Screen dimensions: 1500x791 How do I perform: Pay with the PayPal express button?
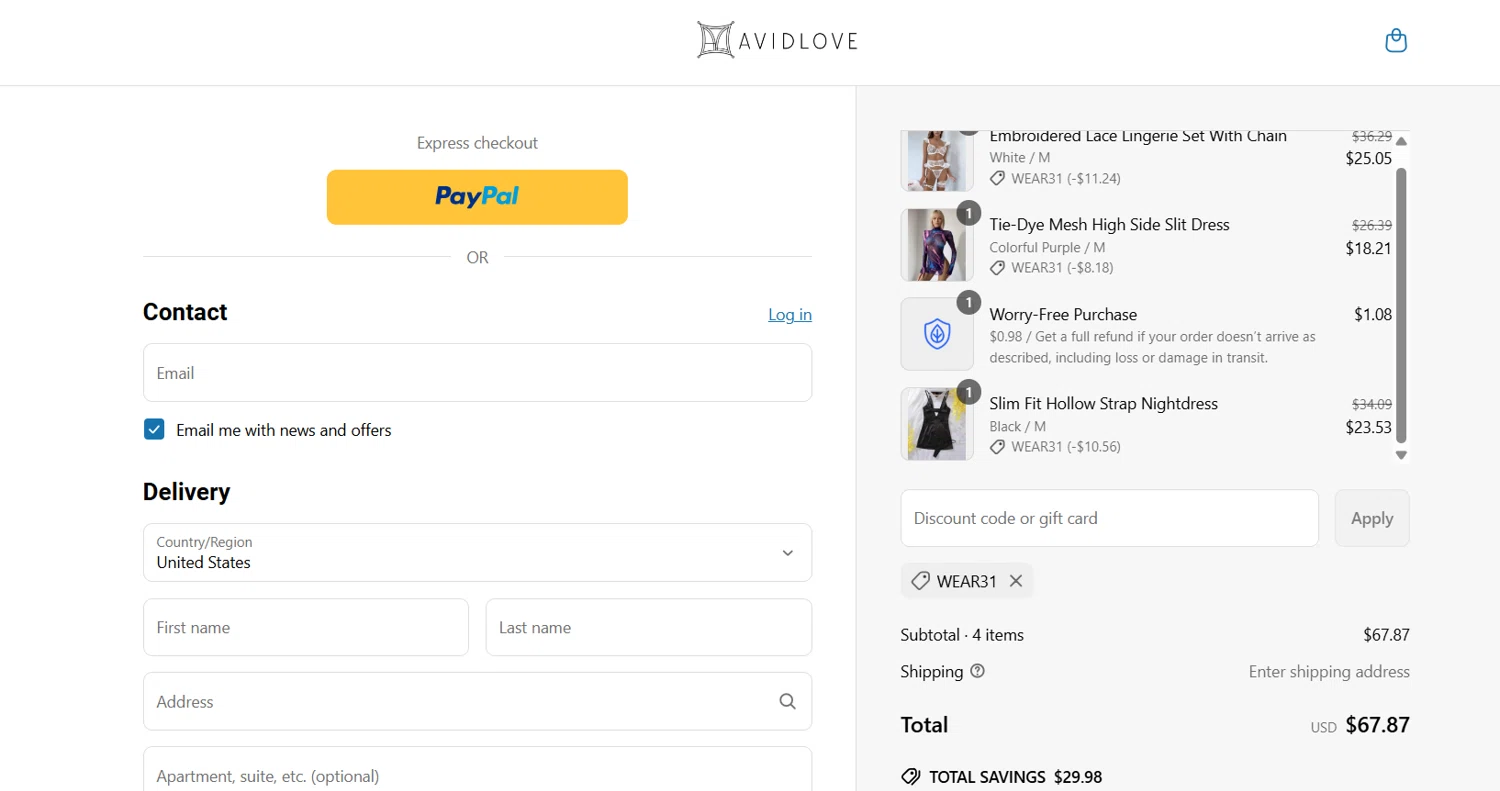click(477, 197)
